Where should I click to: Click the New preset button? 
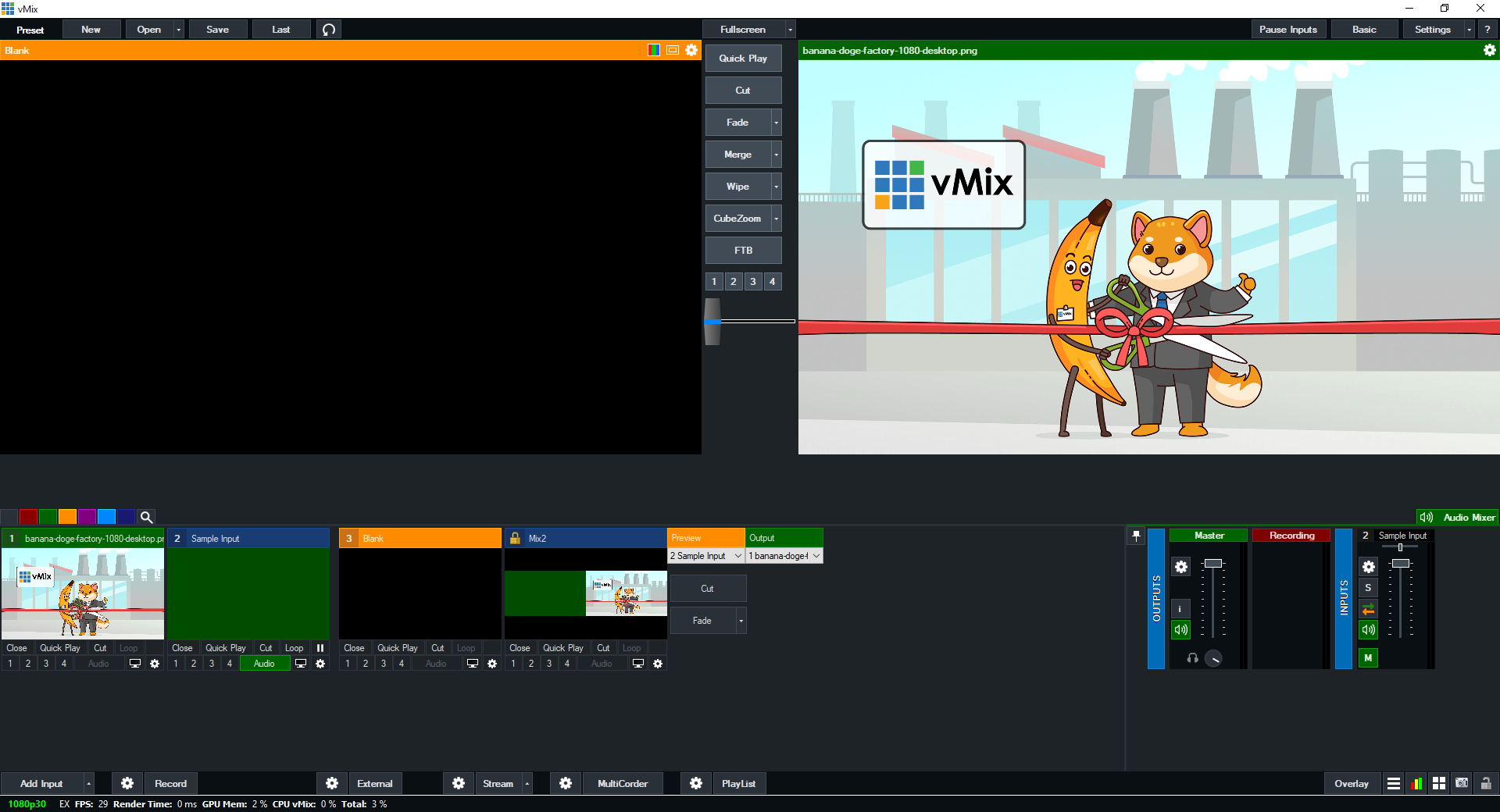(x=91, y=30)
